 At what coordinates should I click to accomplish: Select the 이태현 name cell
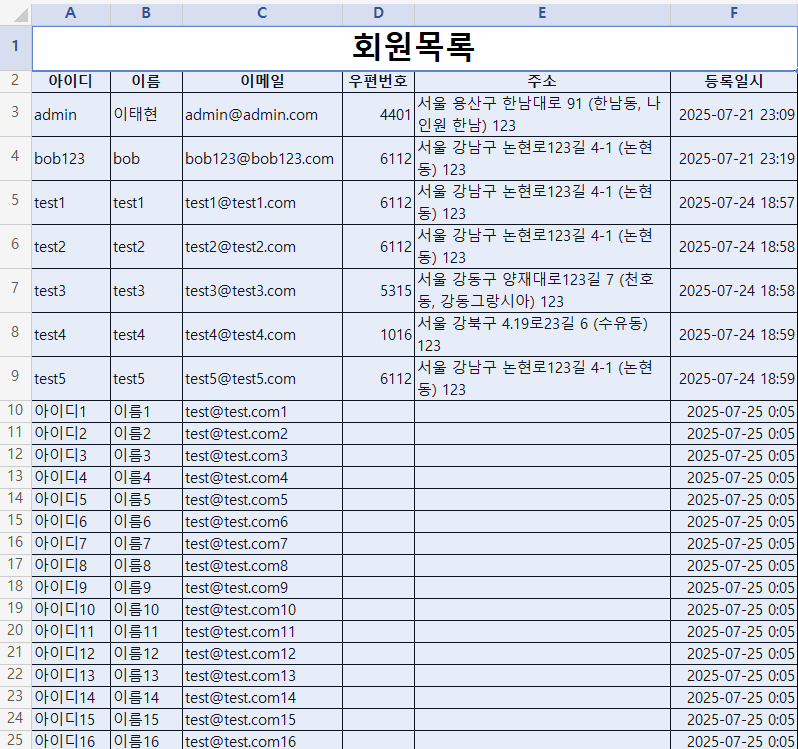coord(146,114)
